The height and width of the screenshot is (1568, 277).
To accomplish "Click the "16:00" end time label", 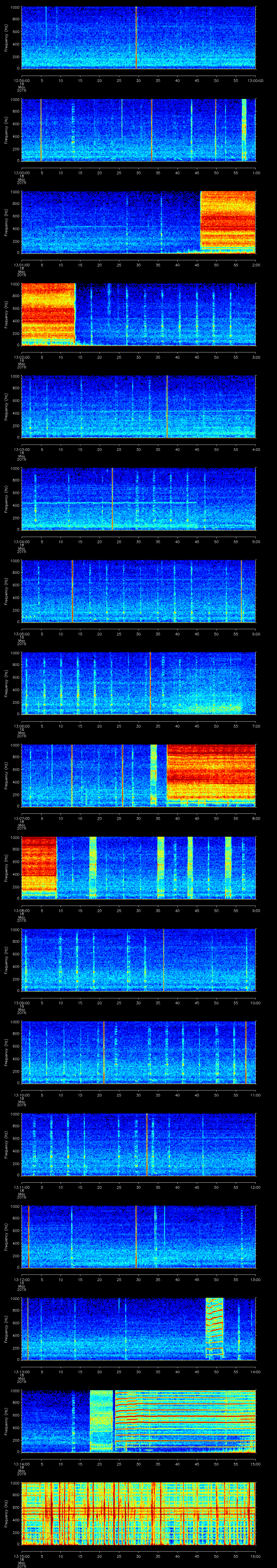I will tap(256, 1556).
